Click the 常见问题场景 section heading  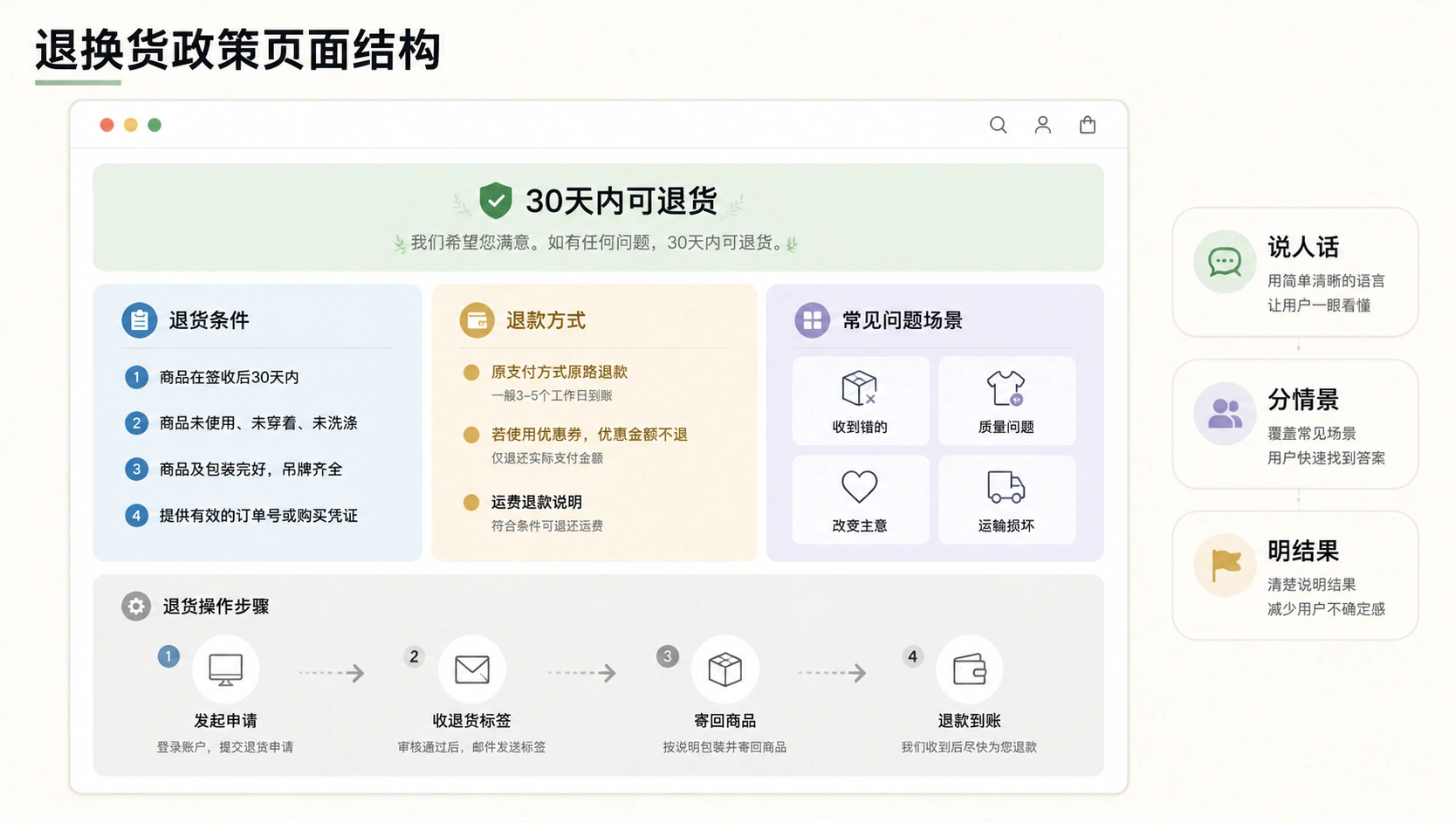902,320
